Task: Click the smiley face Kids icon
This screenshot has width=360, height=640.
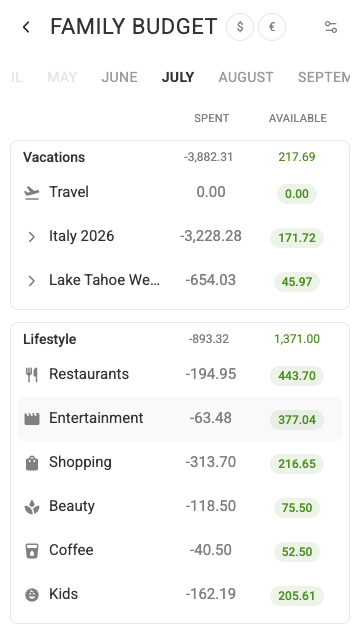Action: point(32,595)
